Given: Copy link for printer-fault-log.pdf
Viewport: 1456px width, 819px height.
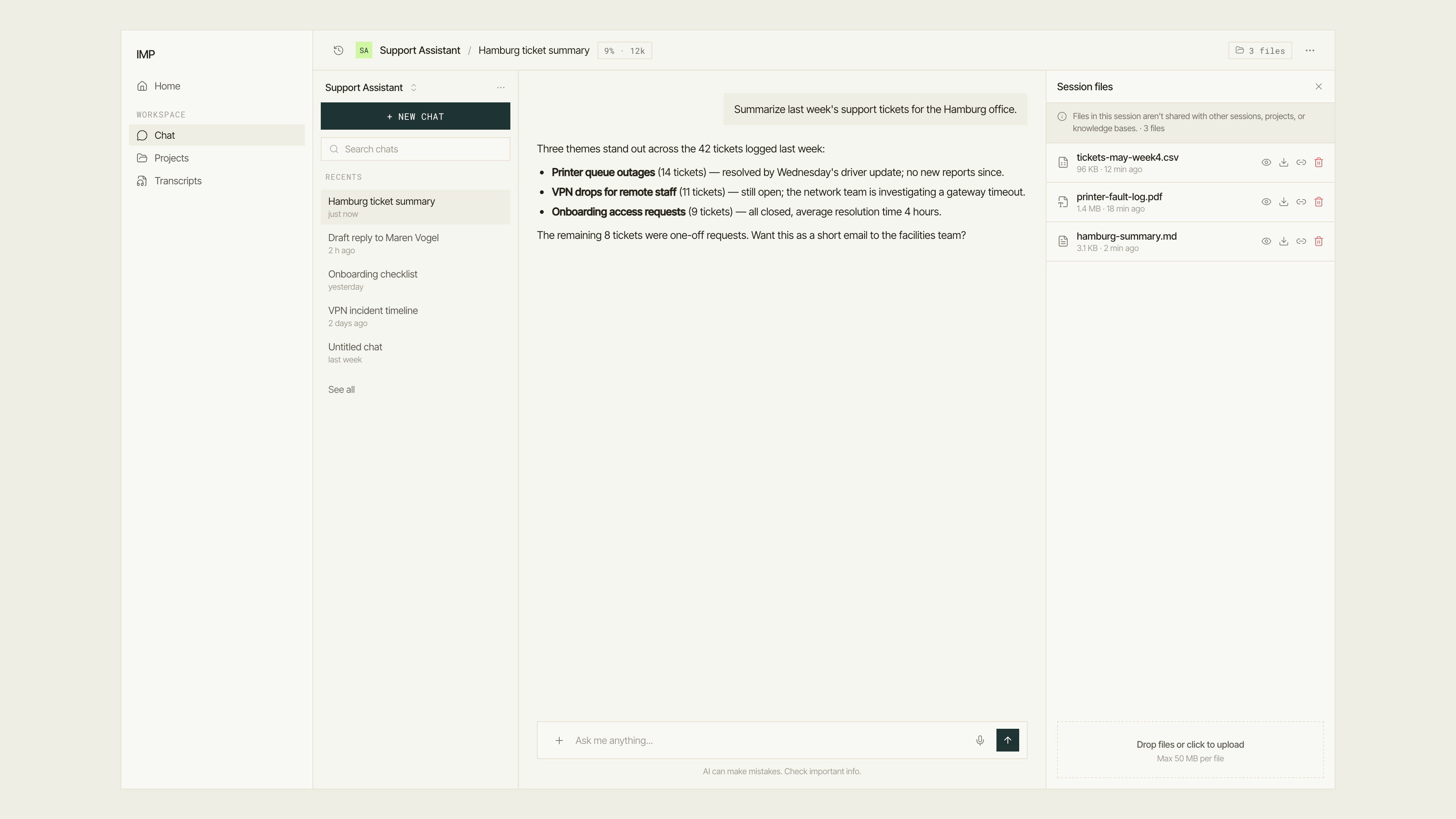Looking at the screenshot, I should tap(1301, 202).
